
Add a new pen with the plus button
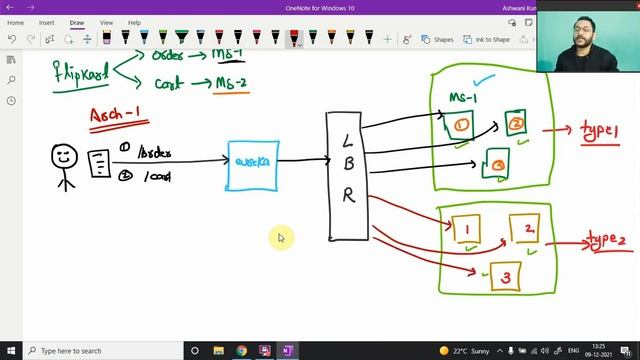pos(387,39)
